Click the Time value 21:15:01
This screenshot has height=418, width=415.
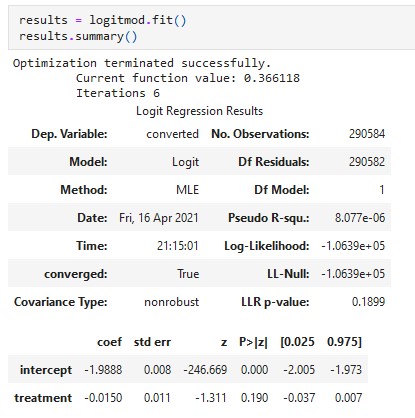tap(178, 246)
